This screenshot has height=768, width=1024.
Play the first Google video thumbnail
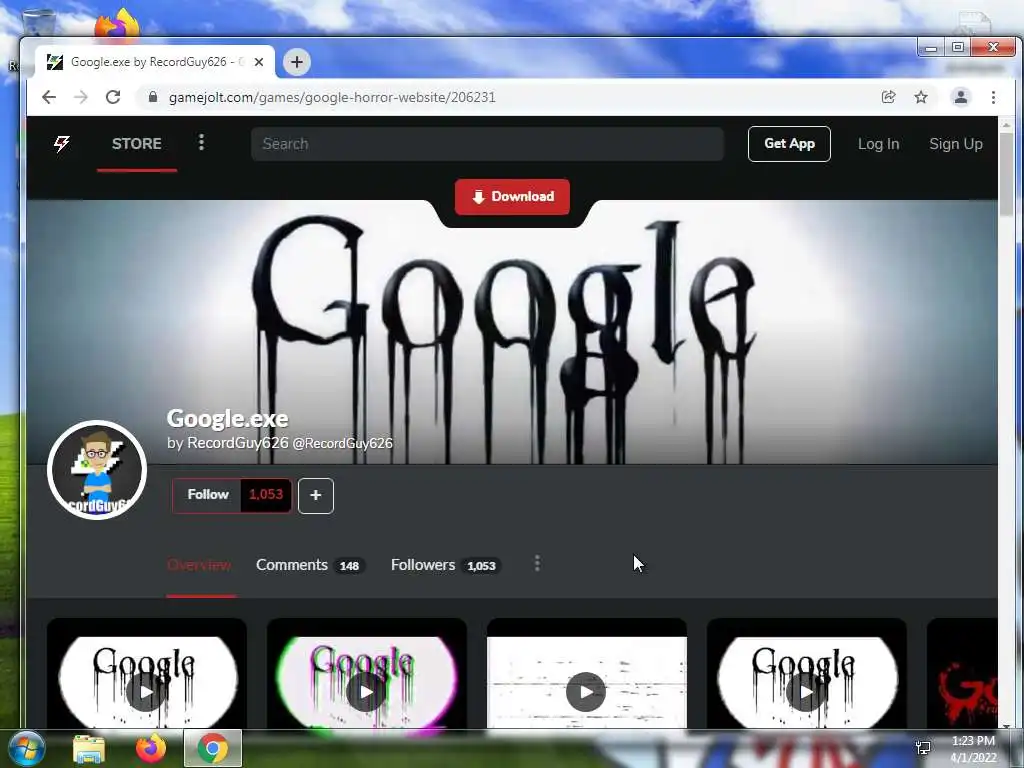tap(146, 691)
